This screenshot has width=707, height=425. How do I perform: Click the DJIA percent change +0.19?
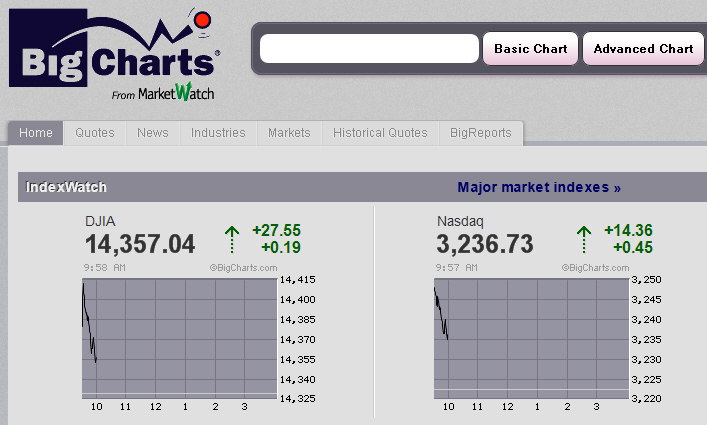[x=281, y=247]
